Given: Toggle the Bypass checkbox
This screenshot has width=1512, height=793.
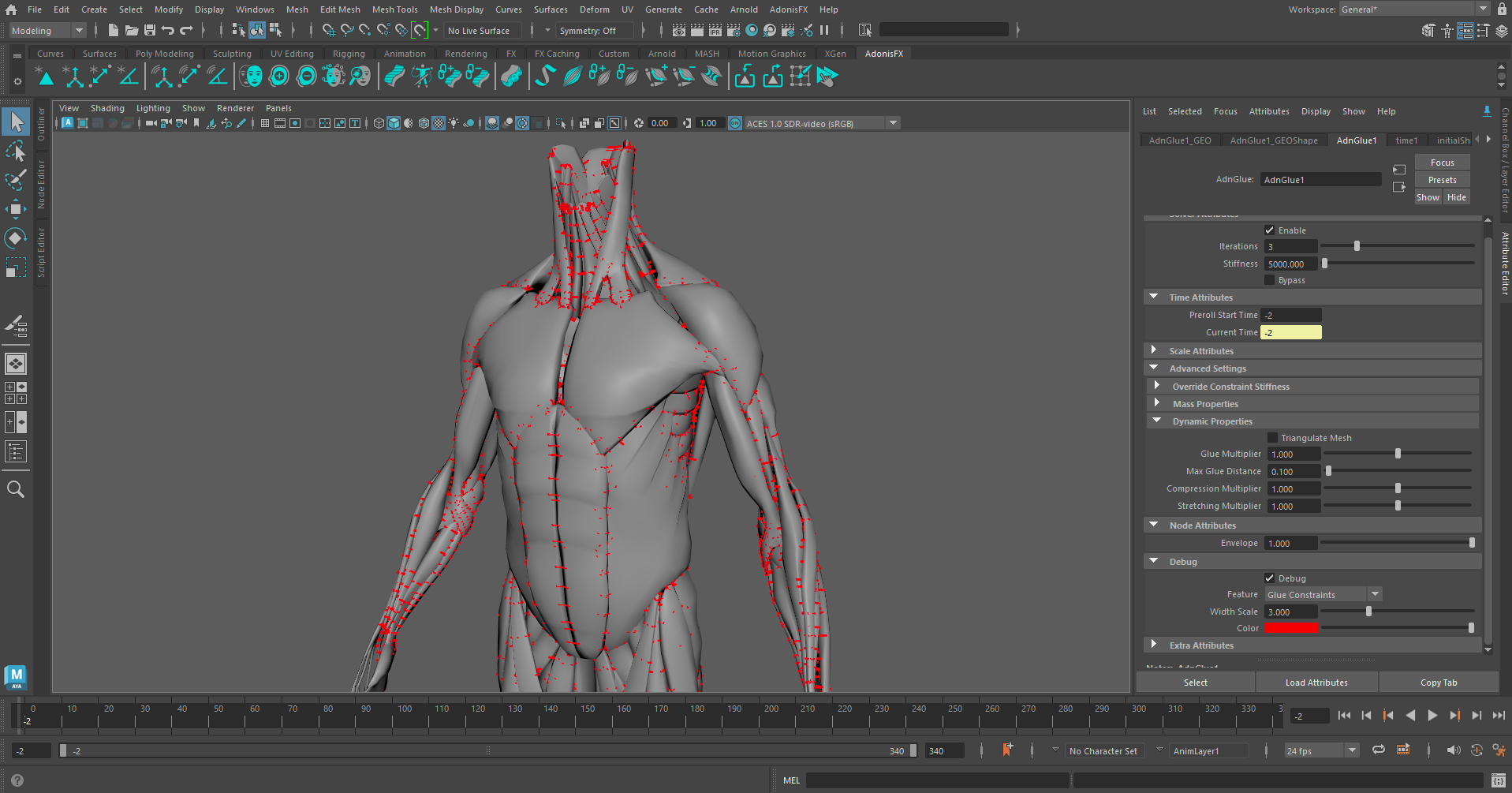Looking at the screenshot, I should pos(1270,280).
